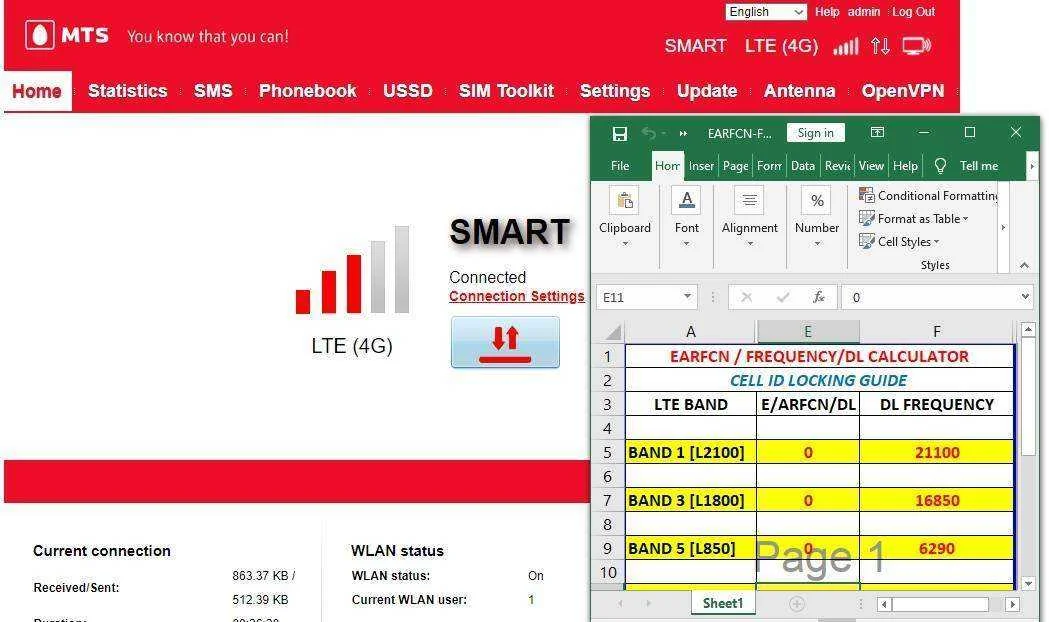Open the Clipboard group in Excel

pyautogui.click(x=625, y=216)
